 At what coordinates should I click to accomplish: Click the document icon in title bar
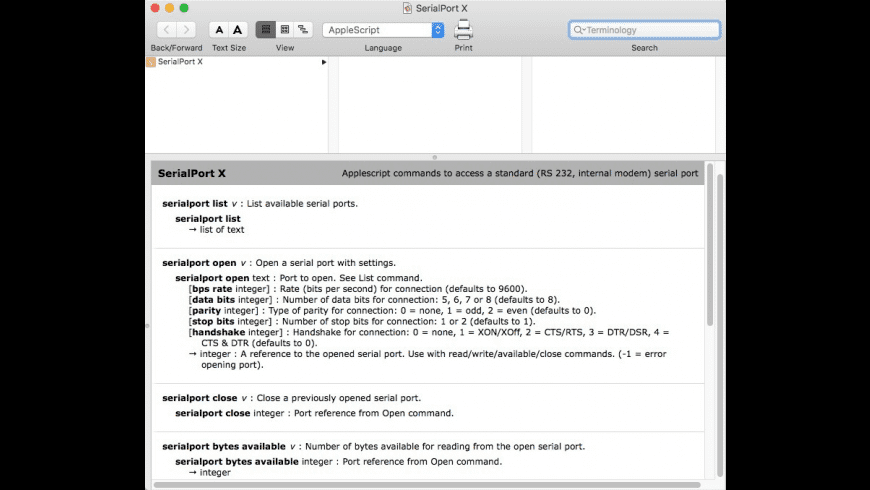pyautogui.click(x=407, y=8)
